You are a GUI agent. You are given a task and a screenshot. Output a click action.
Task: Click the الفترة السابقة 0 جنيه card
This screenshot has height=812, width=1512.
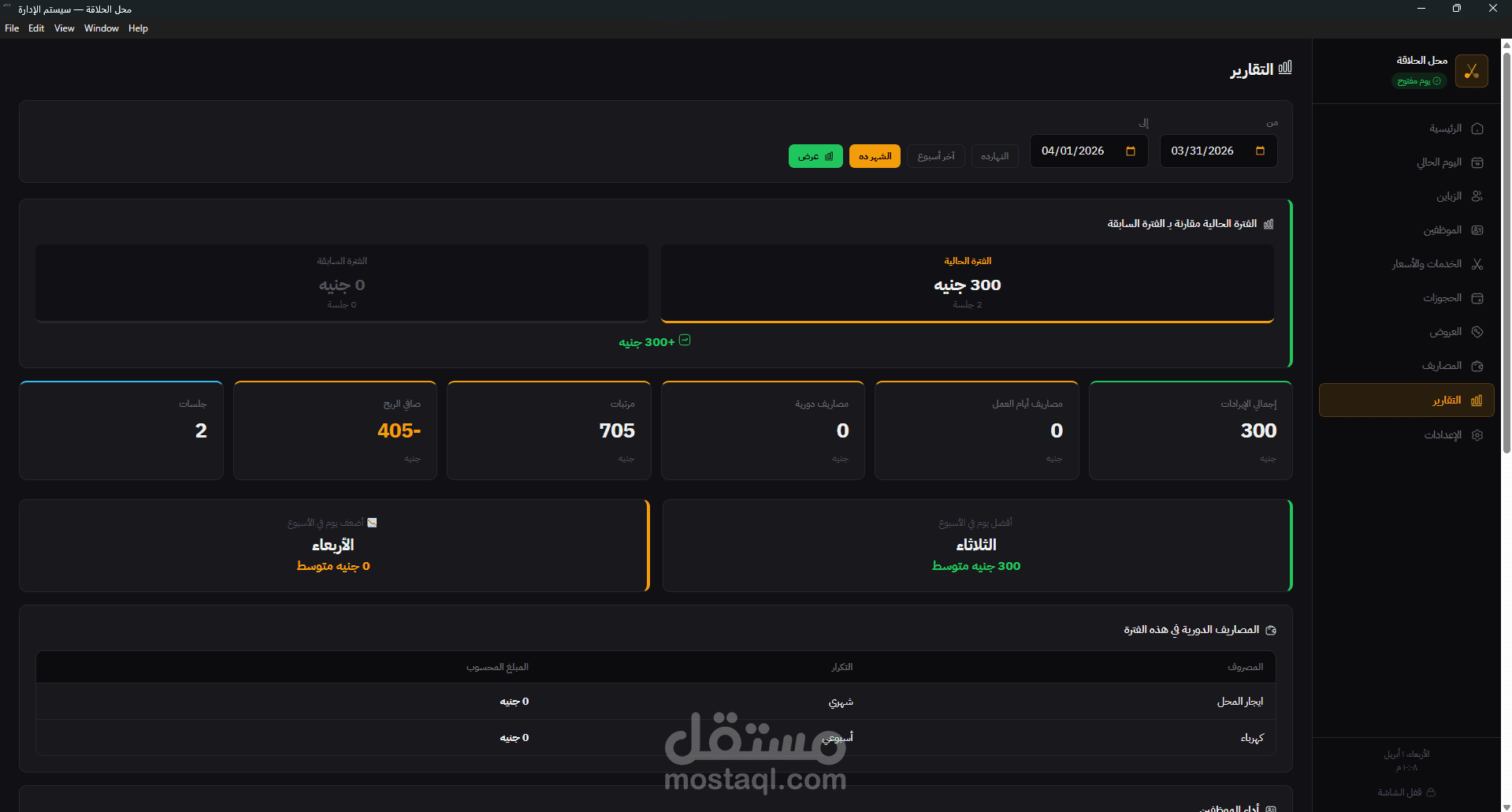(342, 283)
